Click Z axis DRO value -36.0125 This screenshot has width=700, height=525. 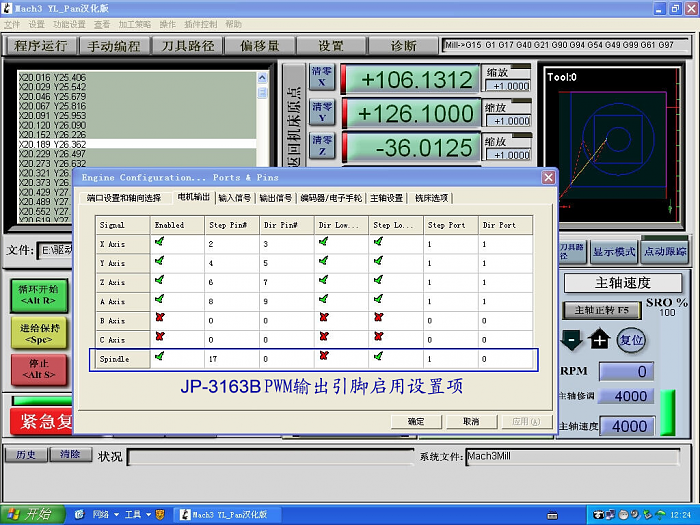click(412, 148)
